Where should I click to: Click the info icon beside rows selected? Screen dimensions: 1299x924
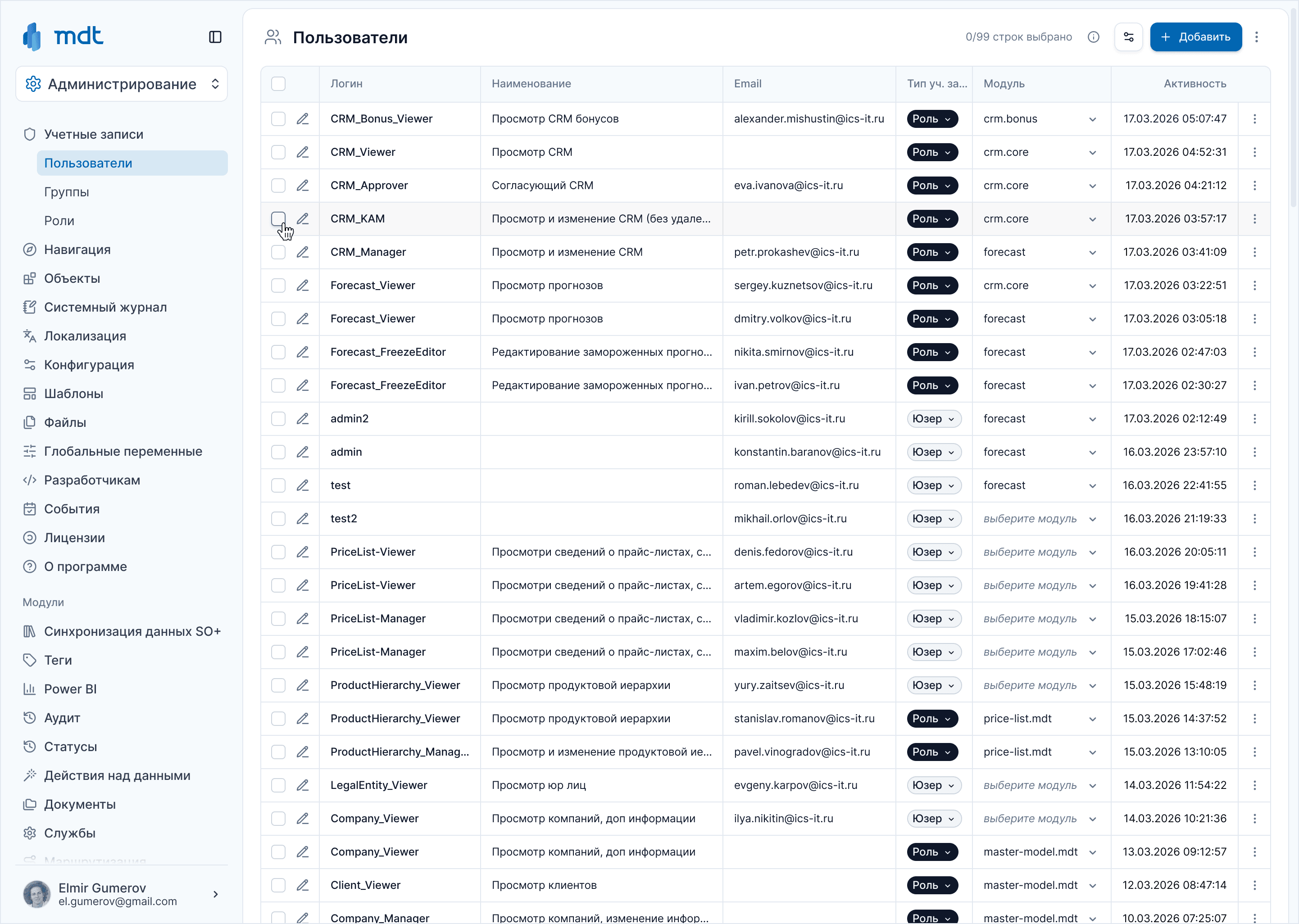click(1094, 37)
